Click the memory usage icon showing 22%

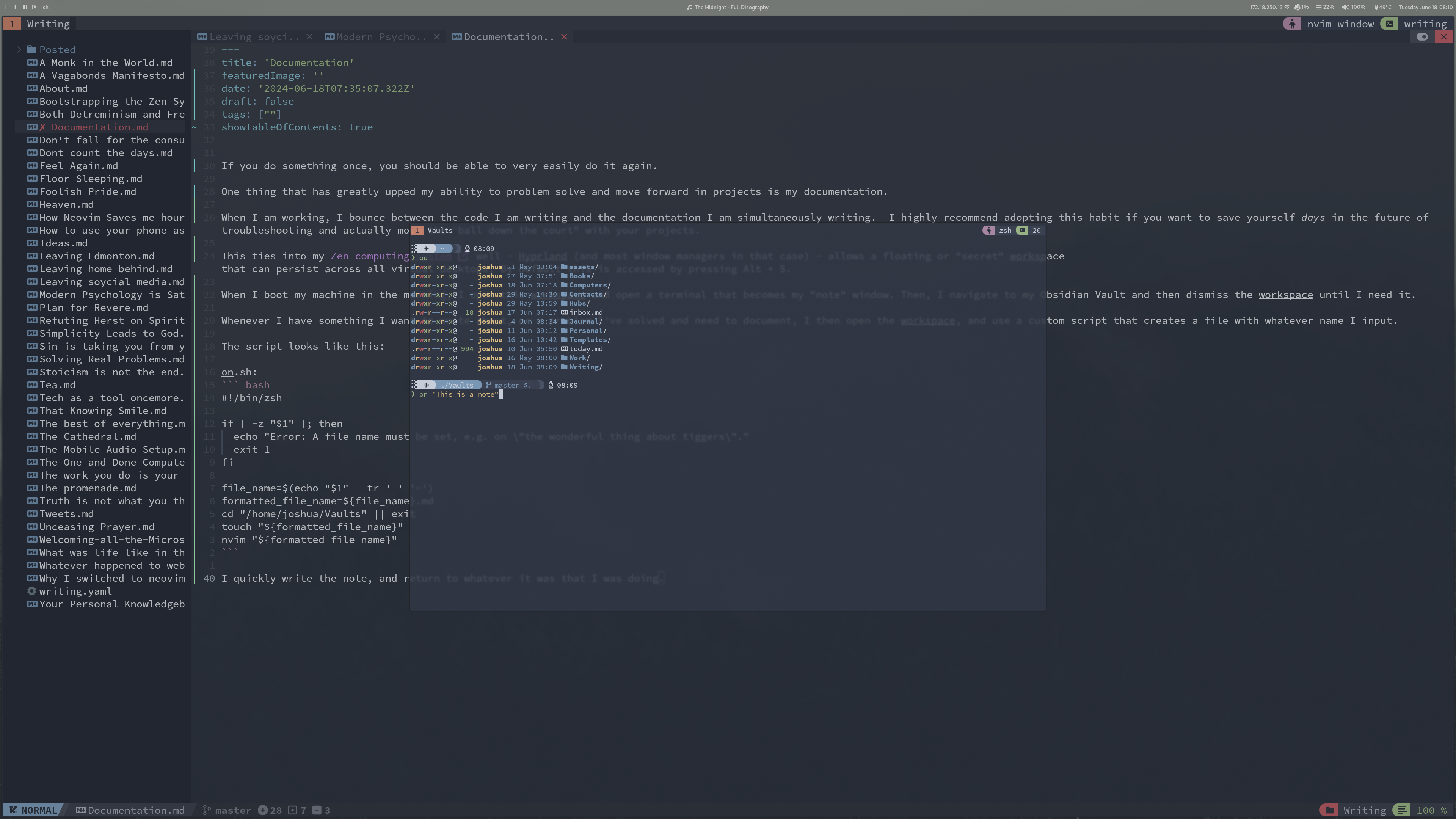(1319, 7)
